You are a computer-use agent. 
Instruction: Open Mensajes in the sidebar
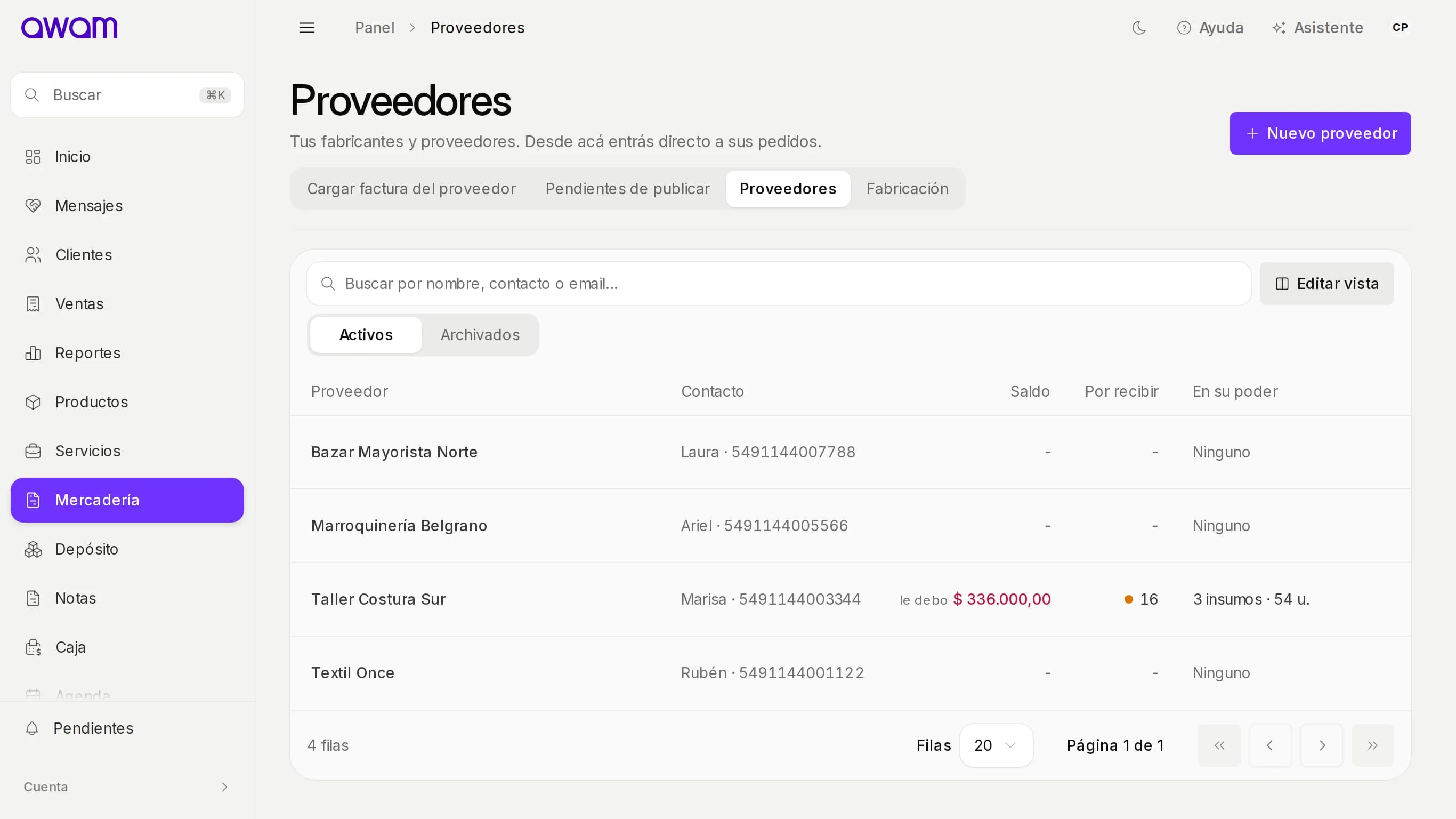tap(127, 206)
